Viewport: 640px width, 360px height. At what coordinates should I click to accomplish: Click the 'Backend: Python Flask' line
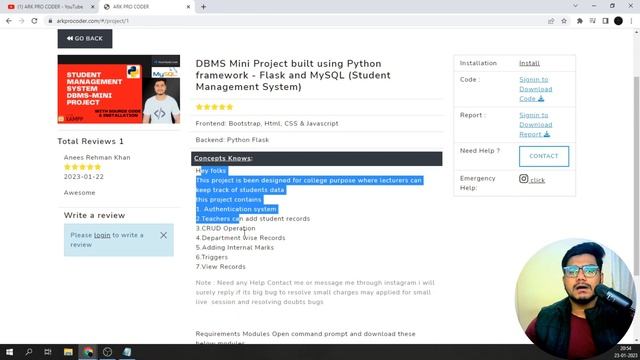pos(232,140)
